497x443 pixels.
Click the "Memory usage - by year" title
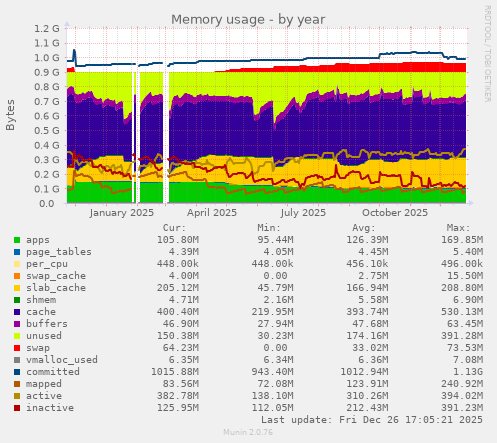[248, 20]
